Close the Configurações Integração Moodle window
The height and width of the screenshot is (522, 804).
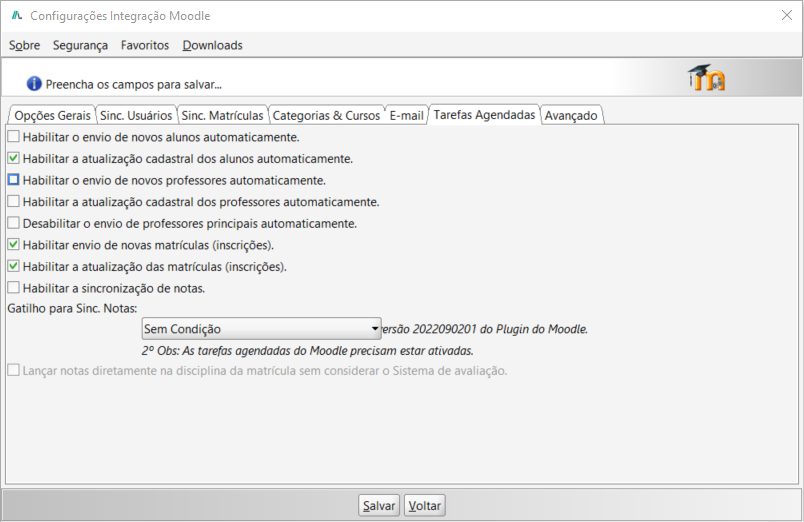coord(787,15)
